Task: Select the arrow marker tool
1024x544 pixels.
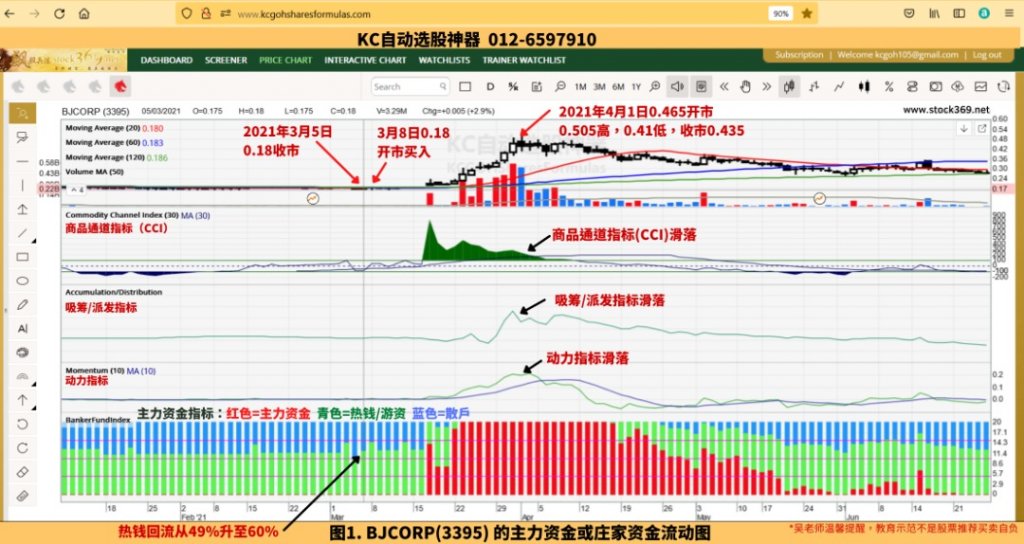Action: pyautogui.click(x=22, y=400)
